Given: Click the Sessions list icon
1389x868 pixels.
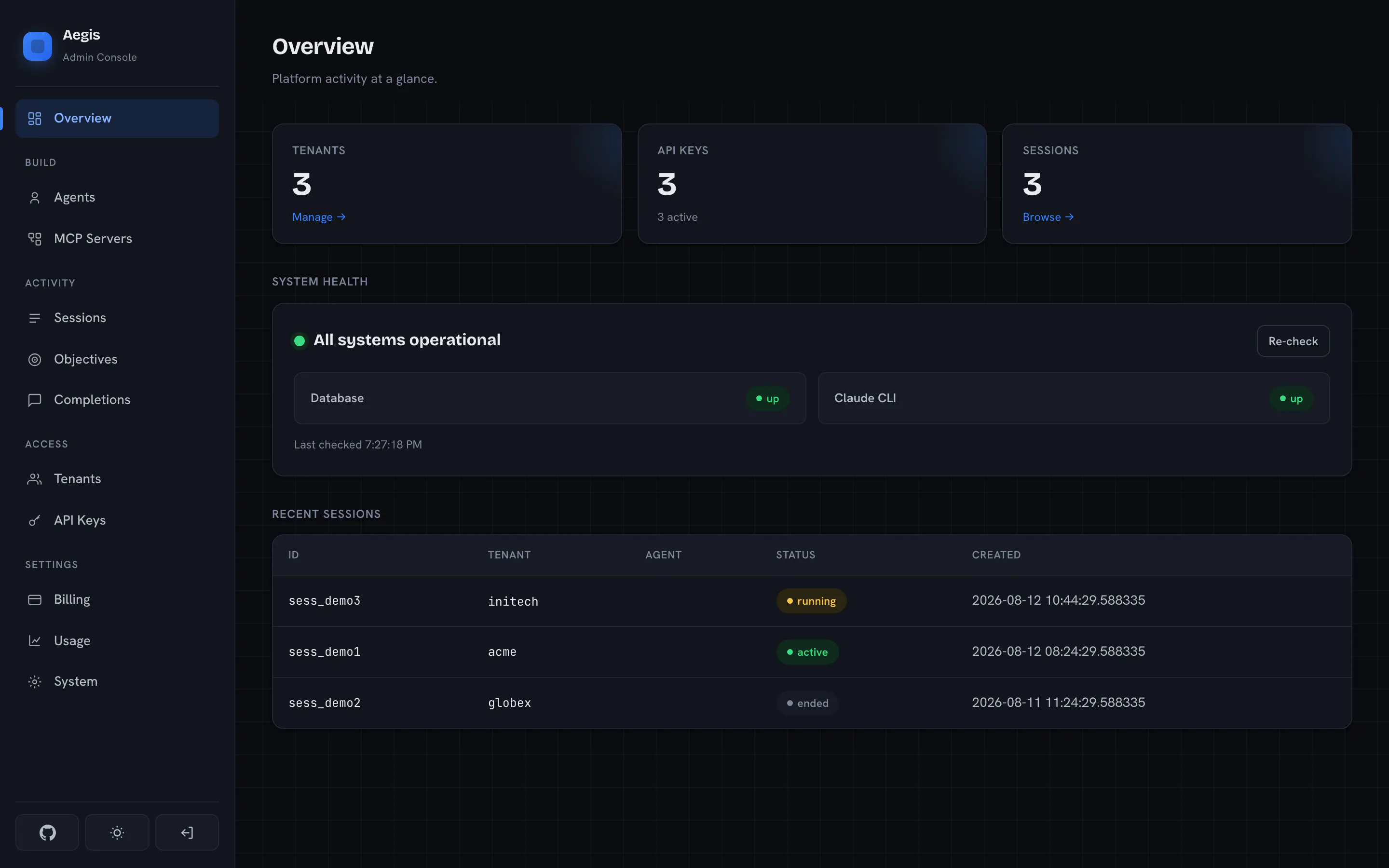Looking at the screenshot, I should tap(34, 318).
